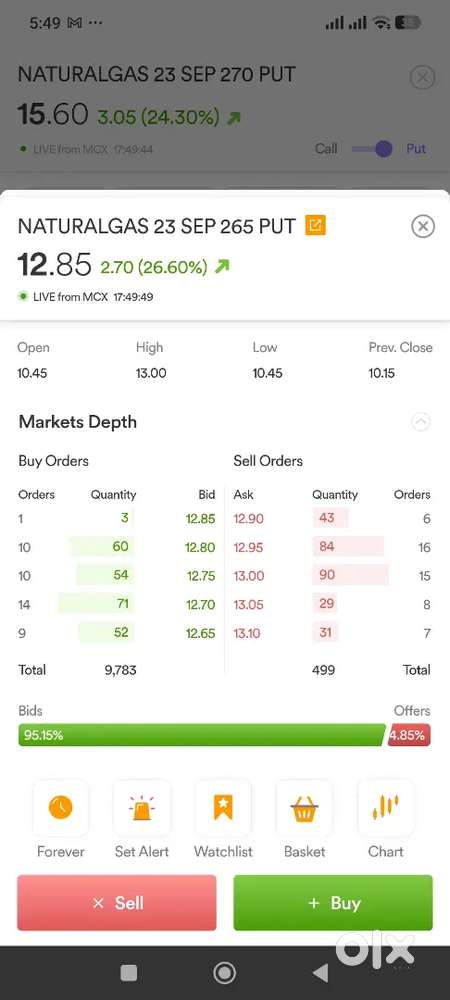450x1000 pixels.
Task: Tap the Set Alert siren icon
Action: tap(142, 808)
